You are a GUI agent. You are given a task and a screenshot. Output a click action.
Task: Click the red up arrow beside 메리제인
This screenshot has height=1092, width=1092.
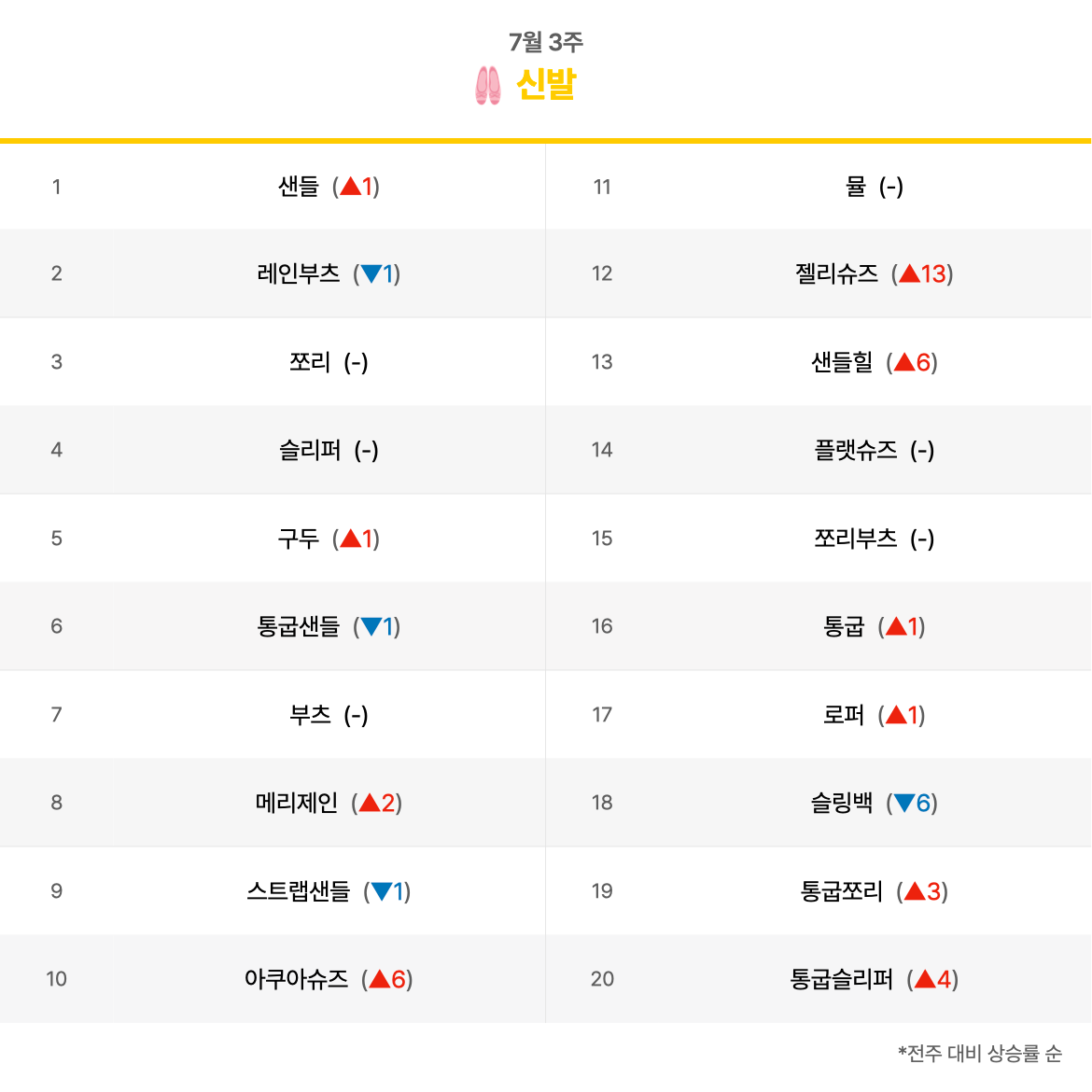[x=370, y=803]
